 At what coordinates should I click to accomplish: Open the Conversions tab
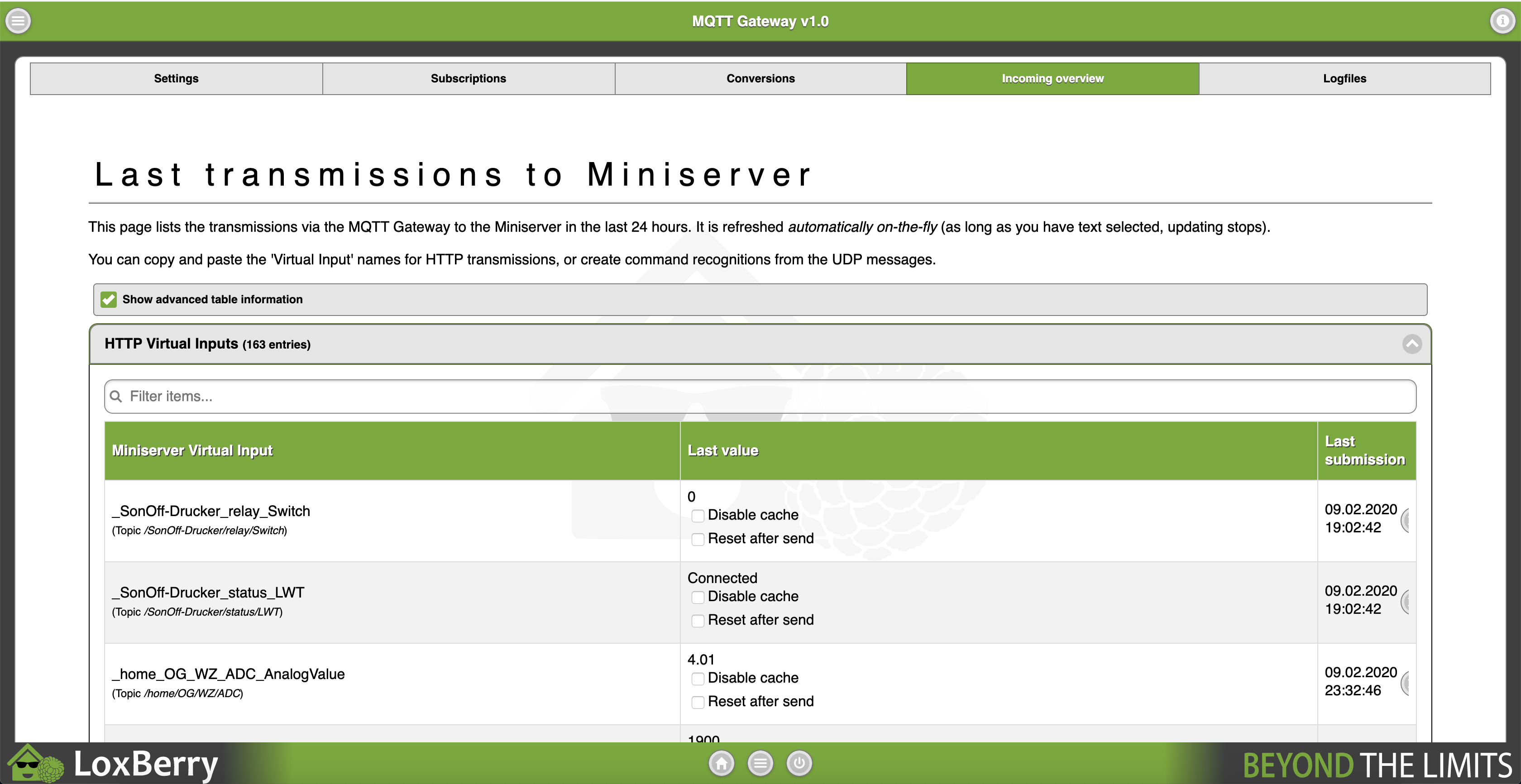760,78
